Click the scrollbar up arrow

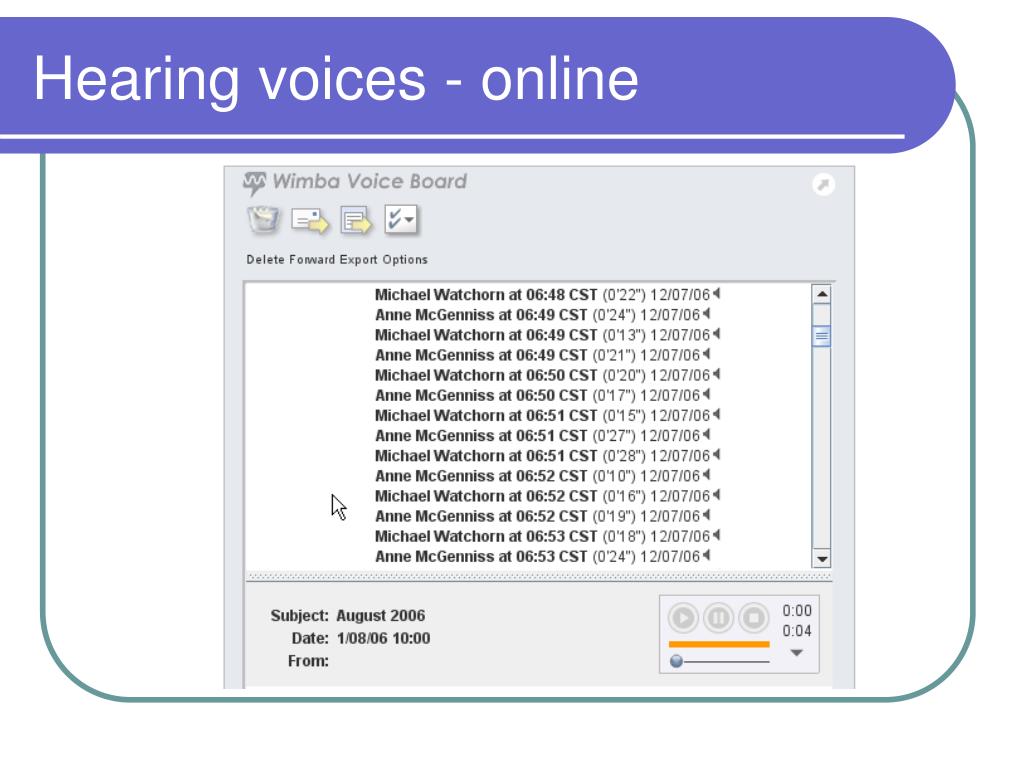pos(822,294)
